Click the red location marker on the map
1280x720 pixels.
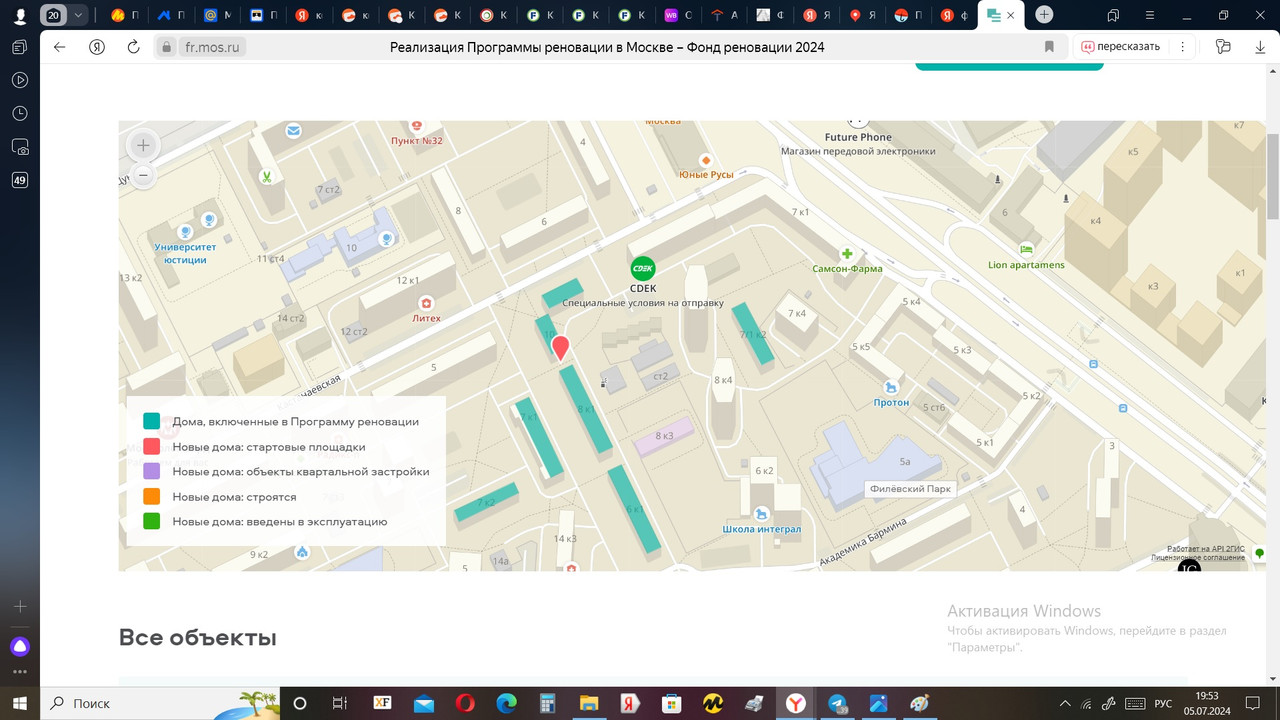click(x=561, y=347)
